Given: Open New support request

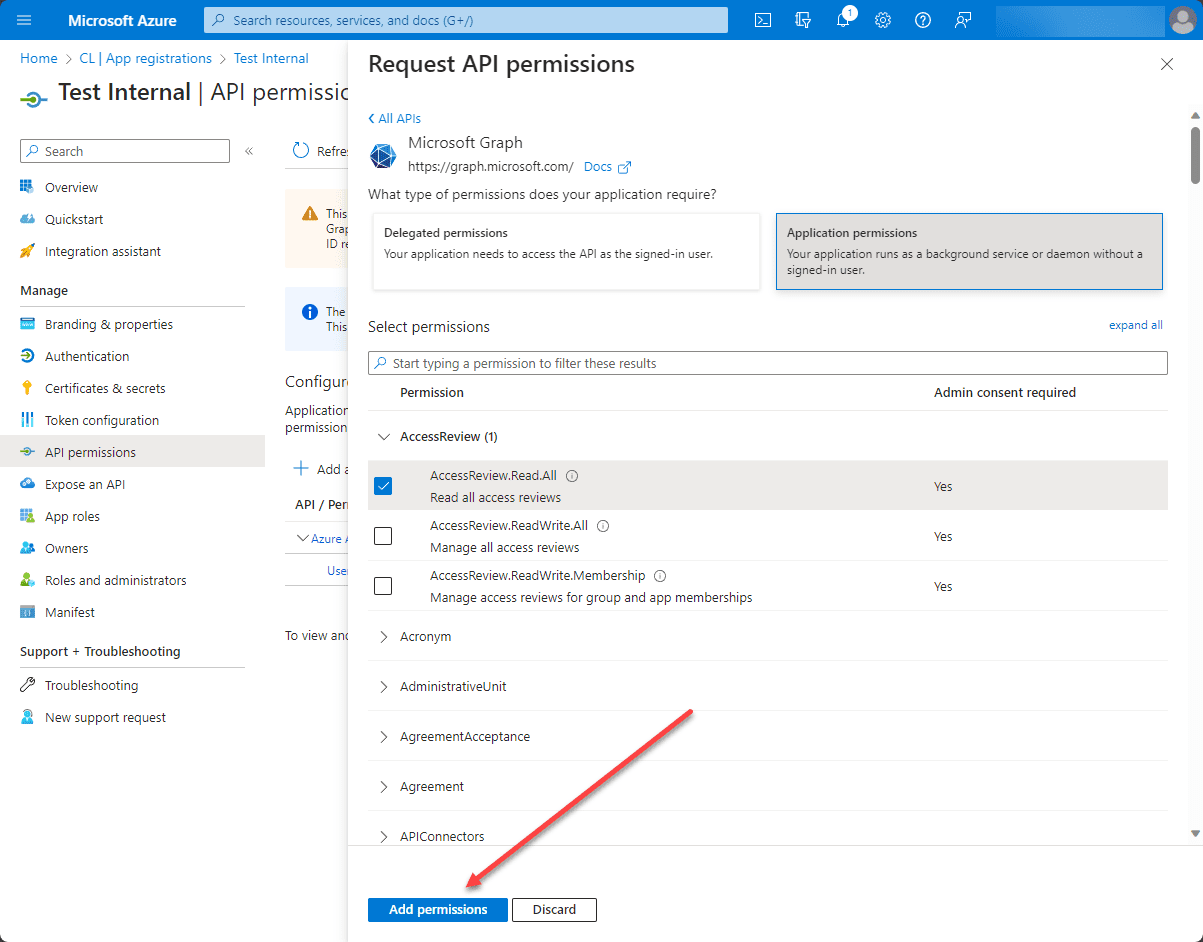Looking at the screenshot, I should (x=105, y=717).
